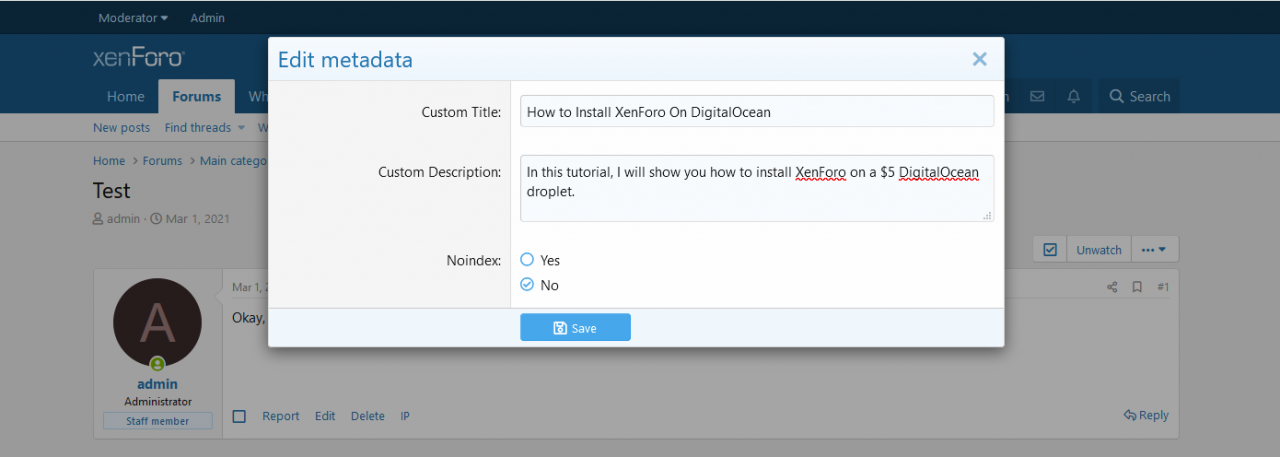Click the Search magnifier button

click(1139, 96)
